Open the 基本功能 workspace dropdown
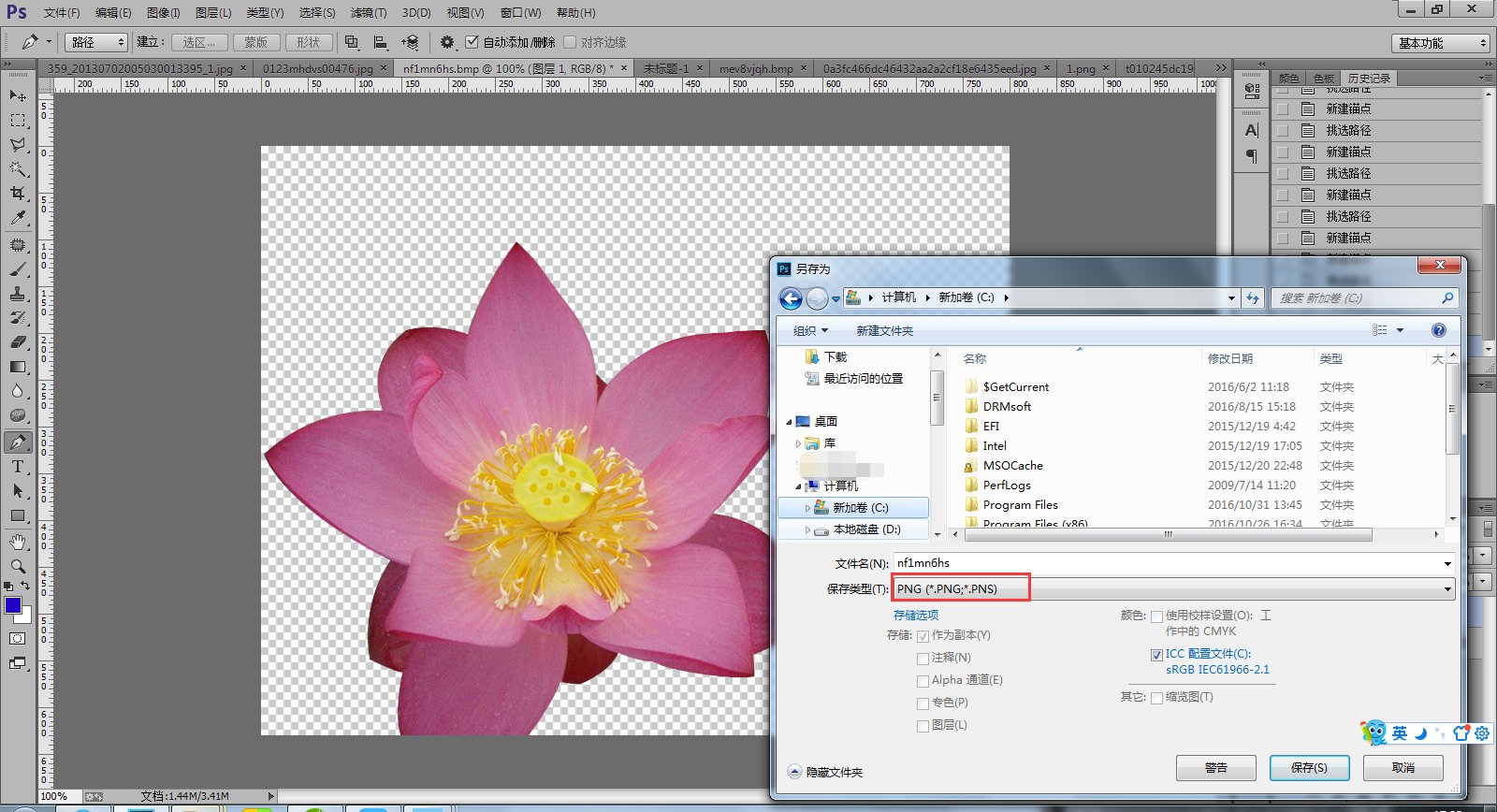Screen dimensions: 1497x812 (x=1440, y=43)
